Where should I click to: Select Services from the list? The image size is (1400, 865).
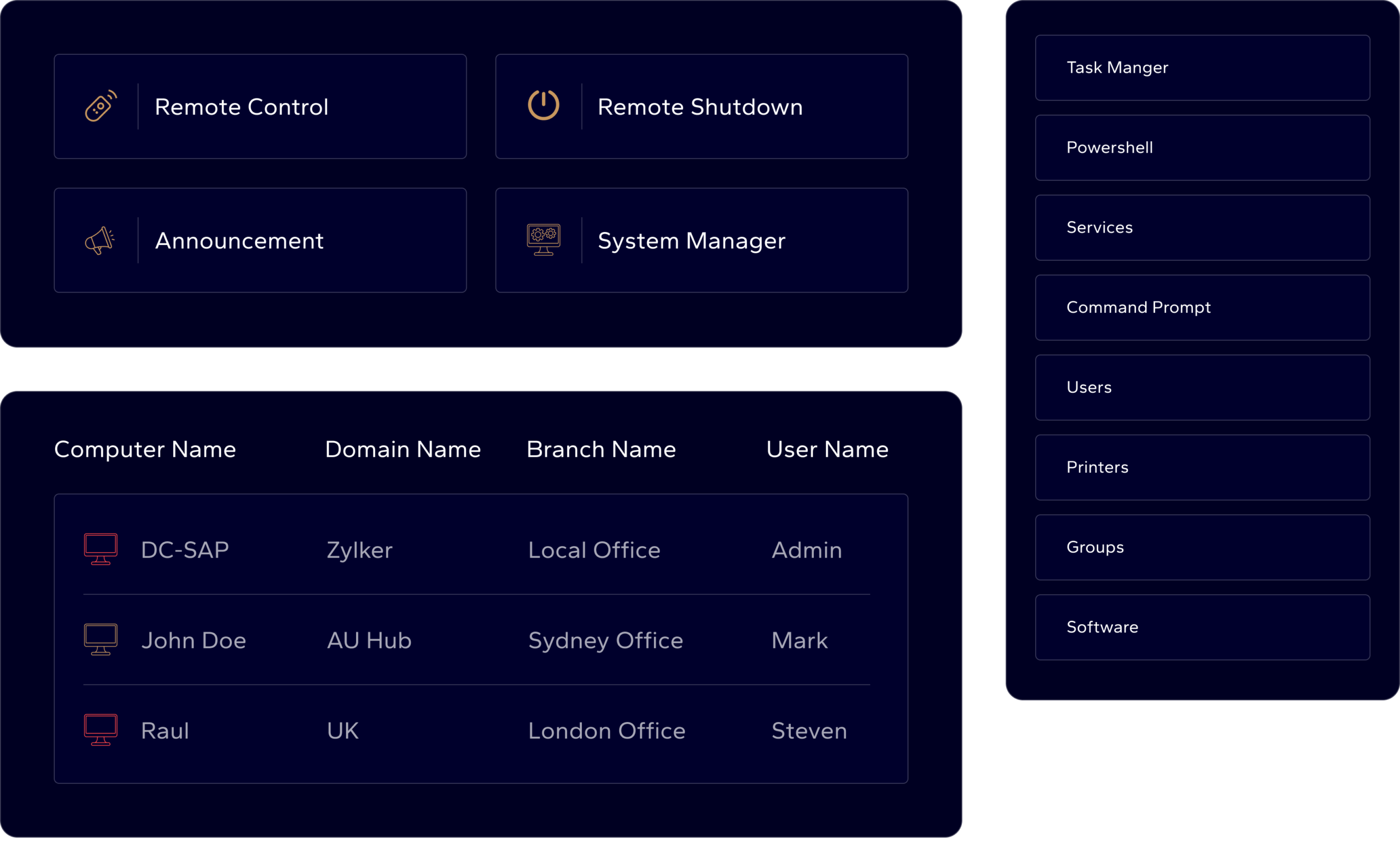coord(1201,228)
